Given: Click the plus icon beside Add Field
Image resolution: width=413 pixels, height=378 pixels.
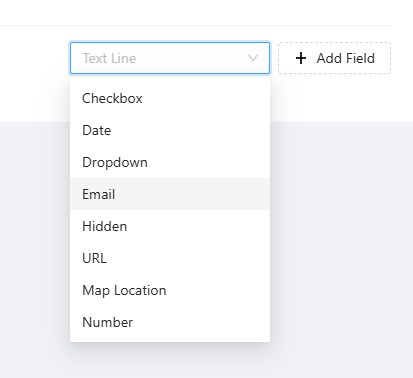Looking at the screenshot, I should 301,58.
